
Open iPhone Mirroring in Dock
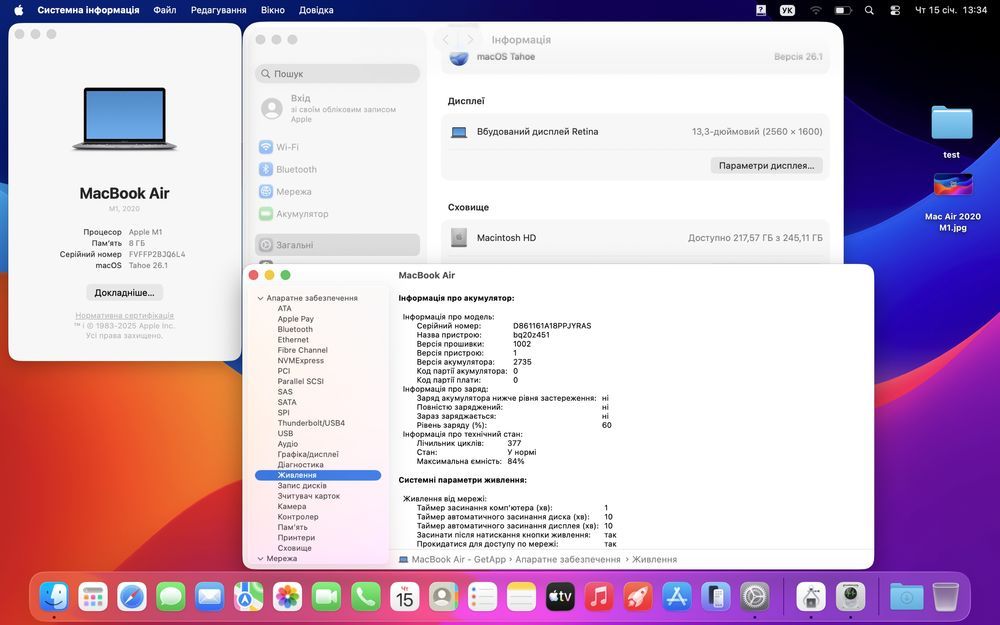[716, 597]
